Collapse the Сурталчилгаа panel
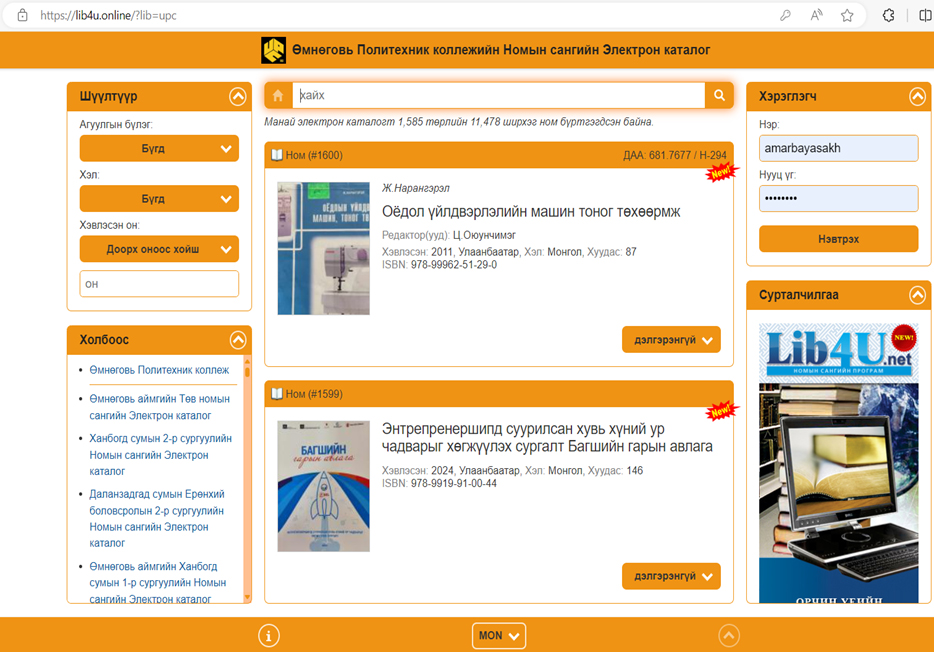Image resolution: width=934 pixels, height=652 pixels. coord(917,295)
